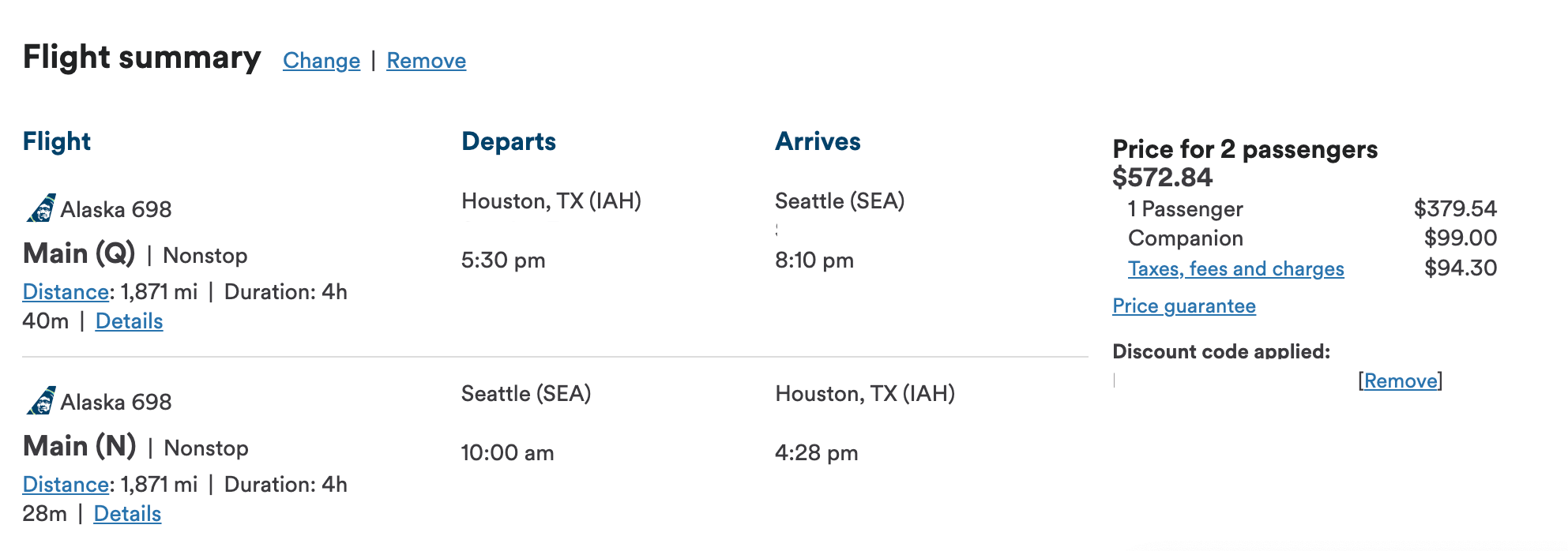The width and height of the screenshot is (1568, 551).
Task: Remove the applied discount code
Action: pyautogui.click(x=1401, y=381)
